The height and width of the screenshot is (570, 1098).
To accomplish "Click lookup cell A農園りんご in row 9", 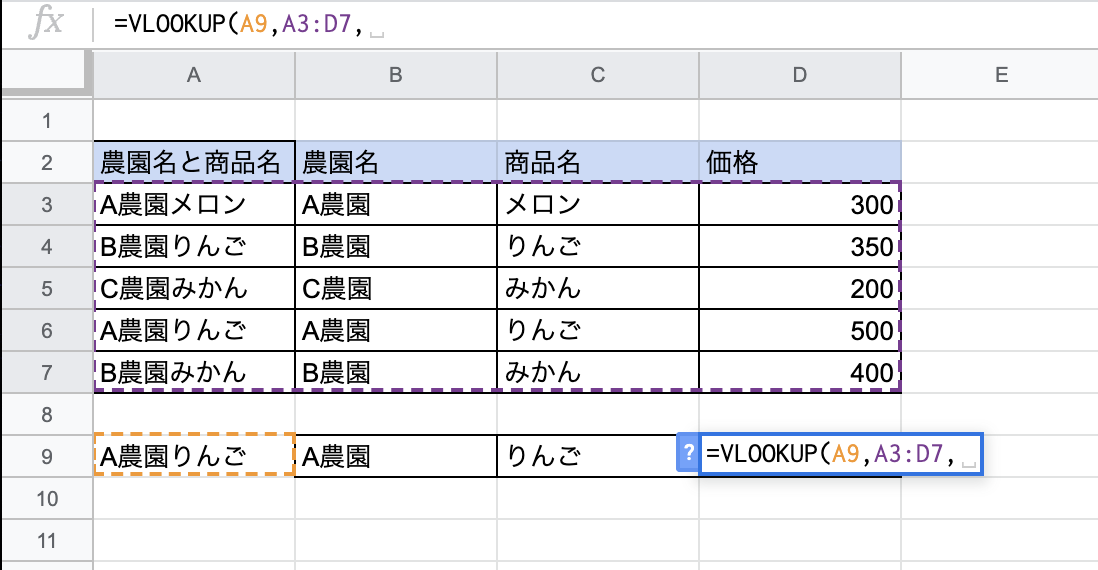I will pyautogui.click(x=194, y=457).
